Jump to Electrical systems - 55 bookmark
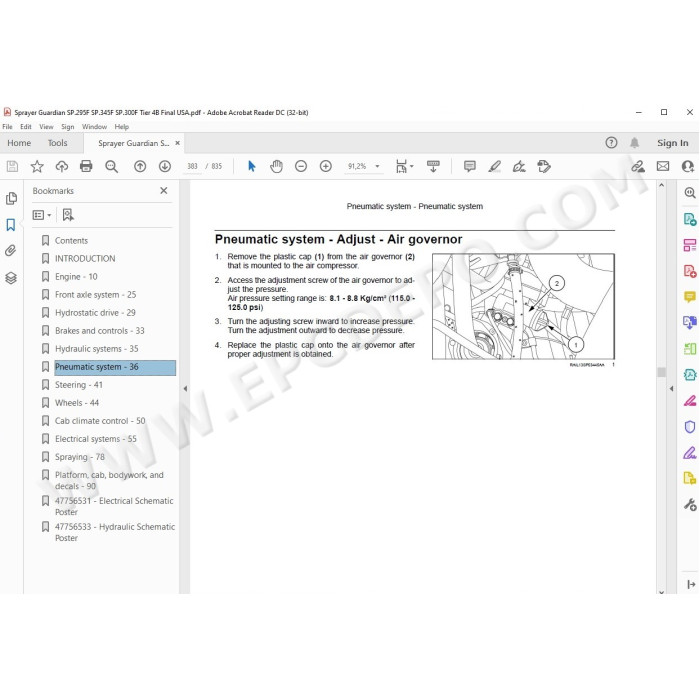Screen dimensions: 700x700 point(96,439)
